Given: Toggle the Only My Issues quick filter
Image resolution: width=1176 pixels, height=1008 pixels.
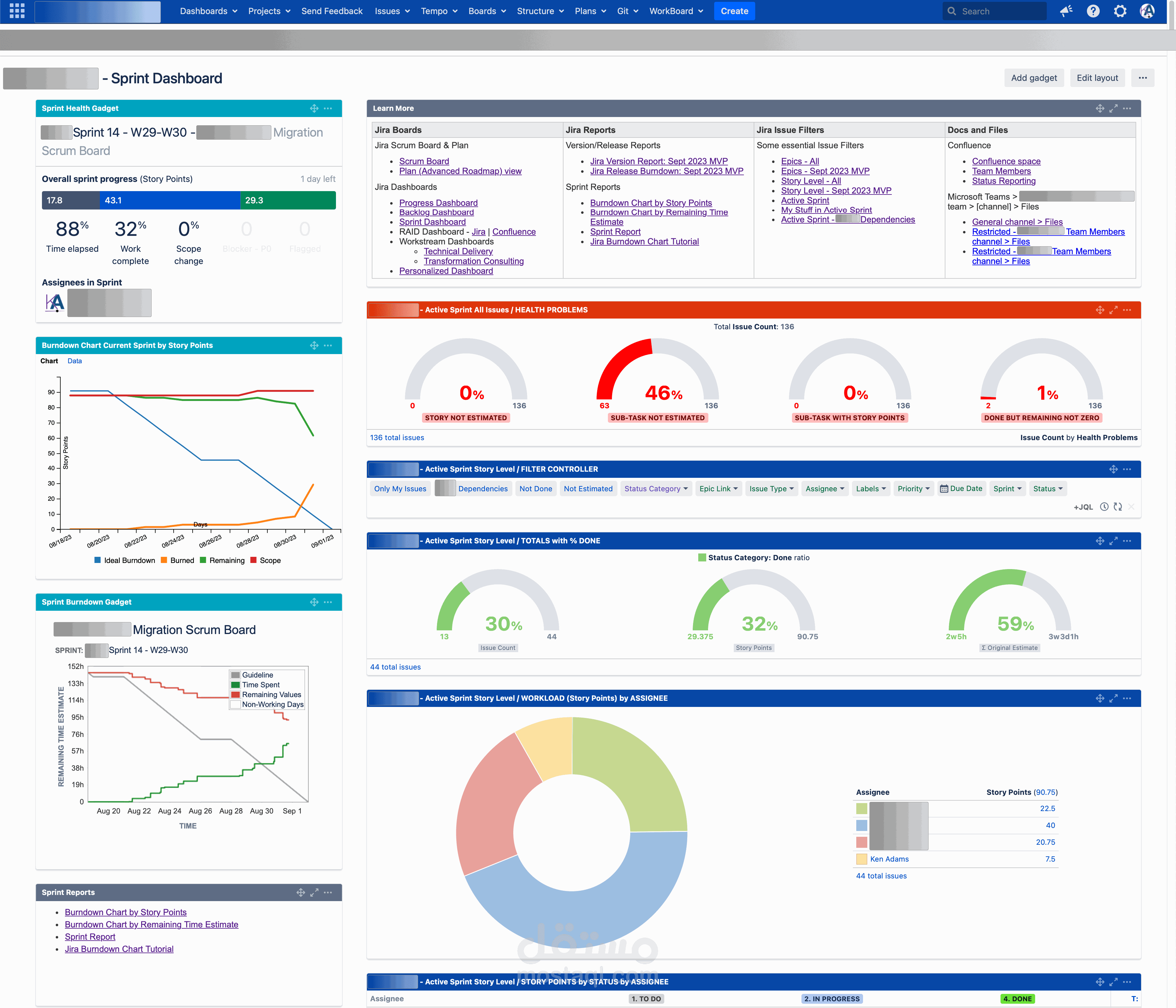Looking at the screenshot, I should 400,489.
